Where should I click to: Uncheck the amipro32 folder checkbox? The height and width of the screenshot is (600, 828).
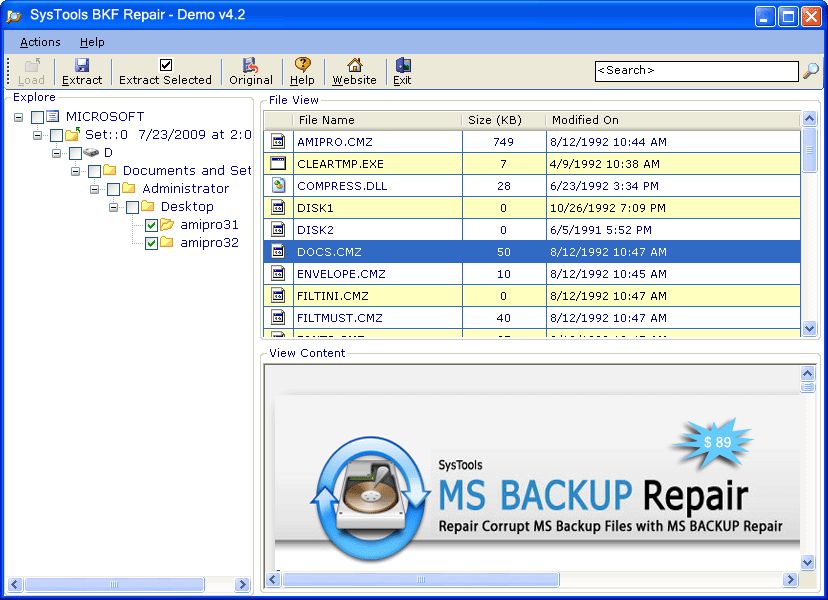pyautogui.click(x=152, y=243)
